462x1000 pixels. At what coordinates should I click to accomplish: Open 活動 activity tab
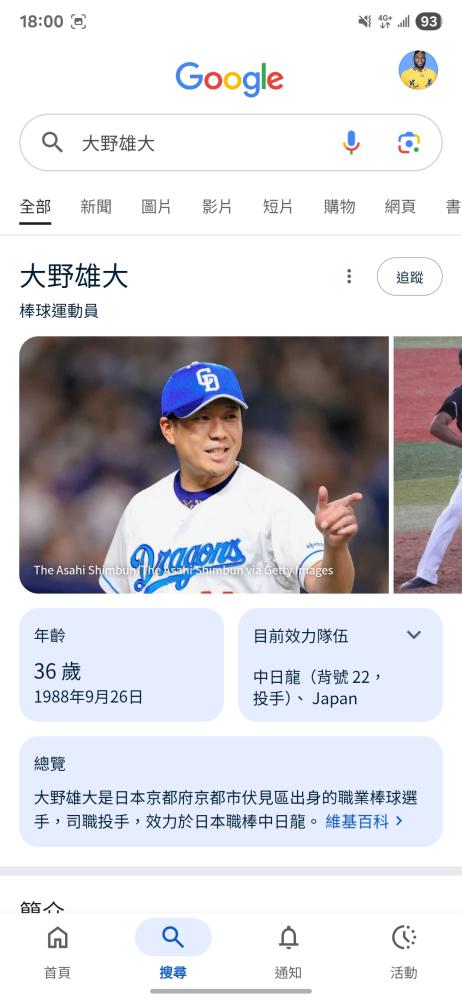pos(404,952)
